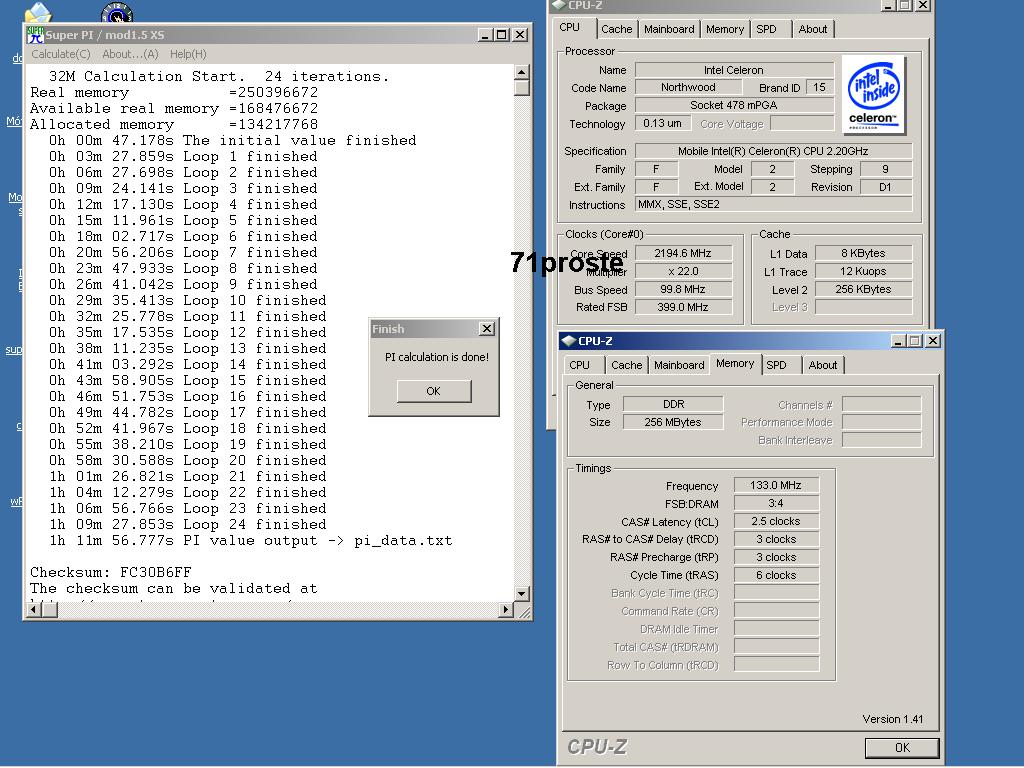
Task: Click Level 2 cache value 256 KBytes
Action: 863,289
